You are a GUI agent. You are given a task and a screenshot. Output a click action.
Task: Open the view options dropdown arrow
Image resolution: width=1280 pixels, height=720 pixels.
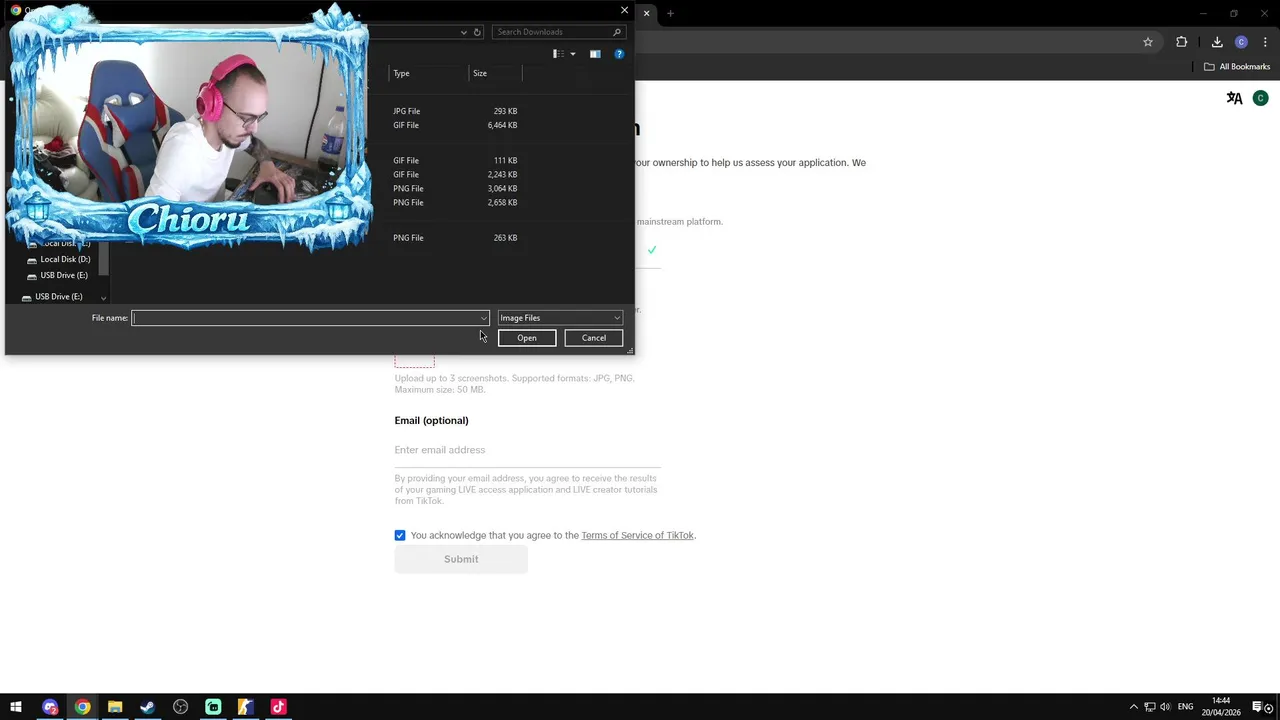(573, 54)
